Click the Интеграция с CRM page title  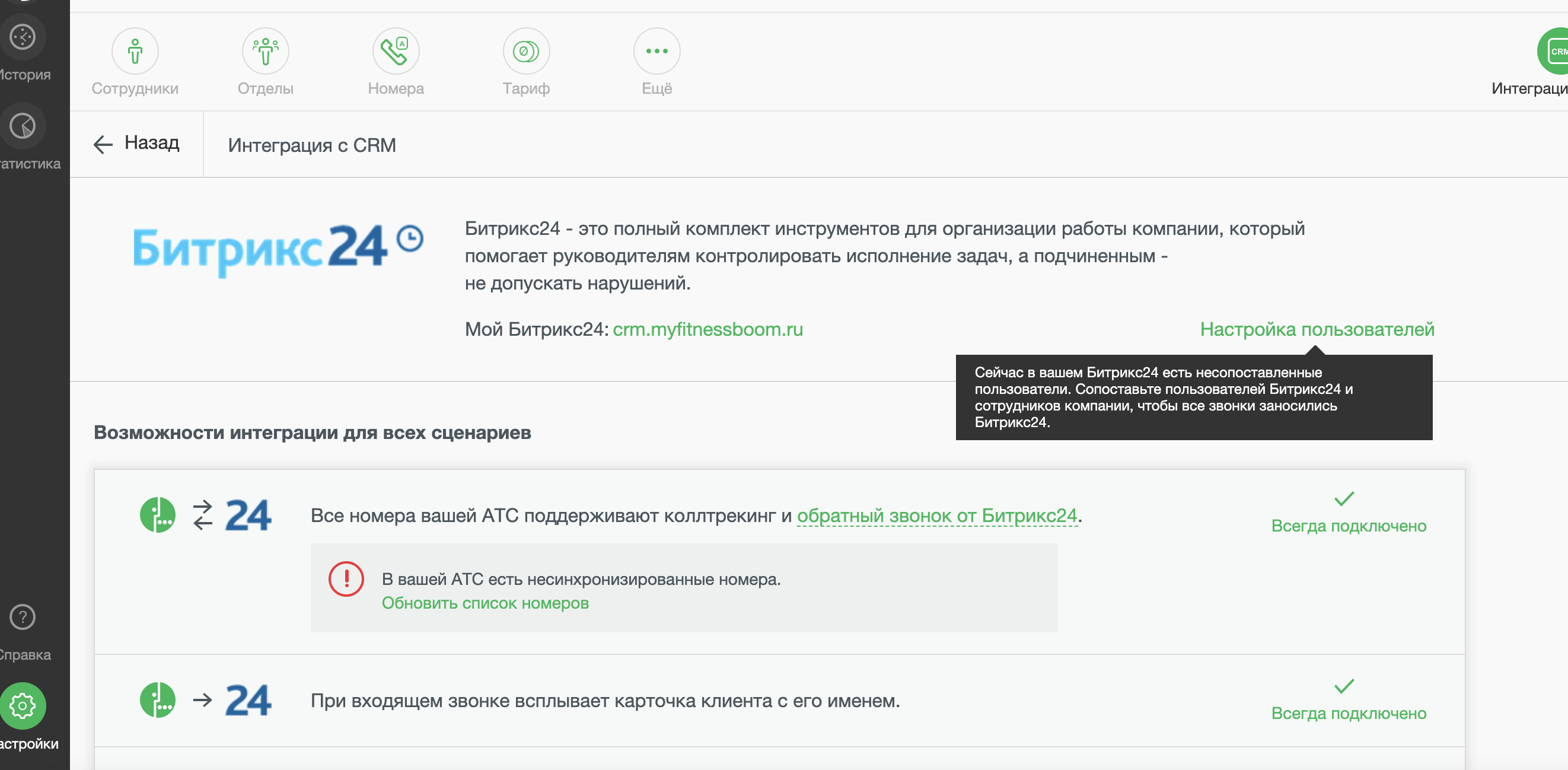312,145
